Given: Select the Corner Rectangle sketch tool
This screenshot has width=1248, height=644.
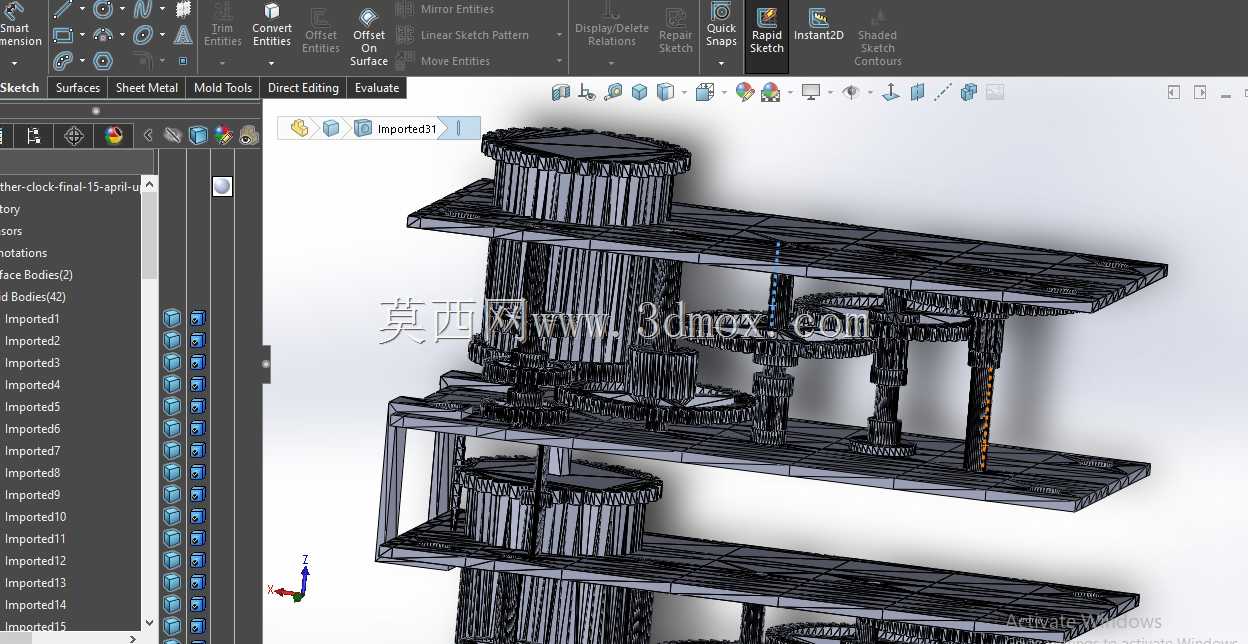Looking at the screenshot, I should (x=62, y=35).
